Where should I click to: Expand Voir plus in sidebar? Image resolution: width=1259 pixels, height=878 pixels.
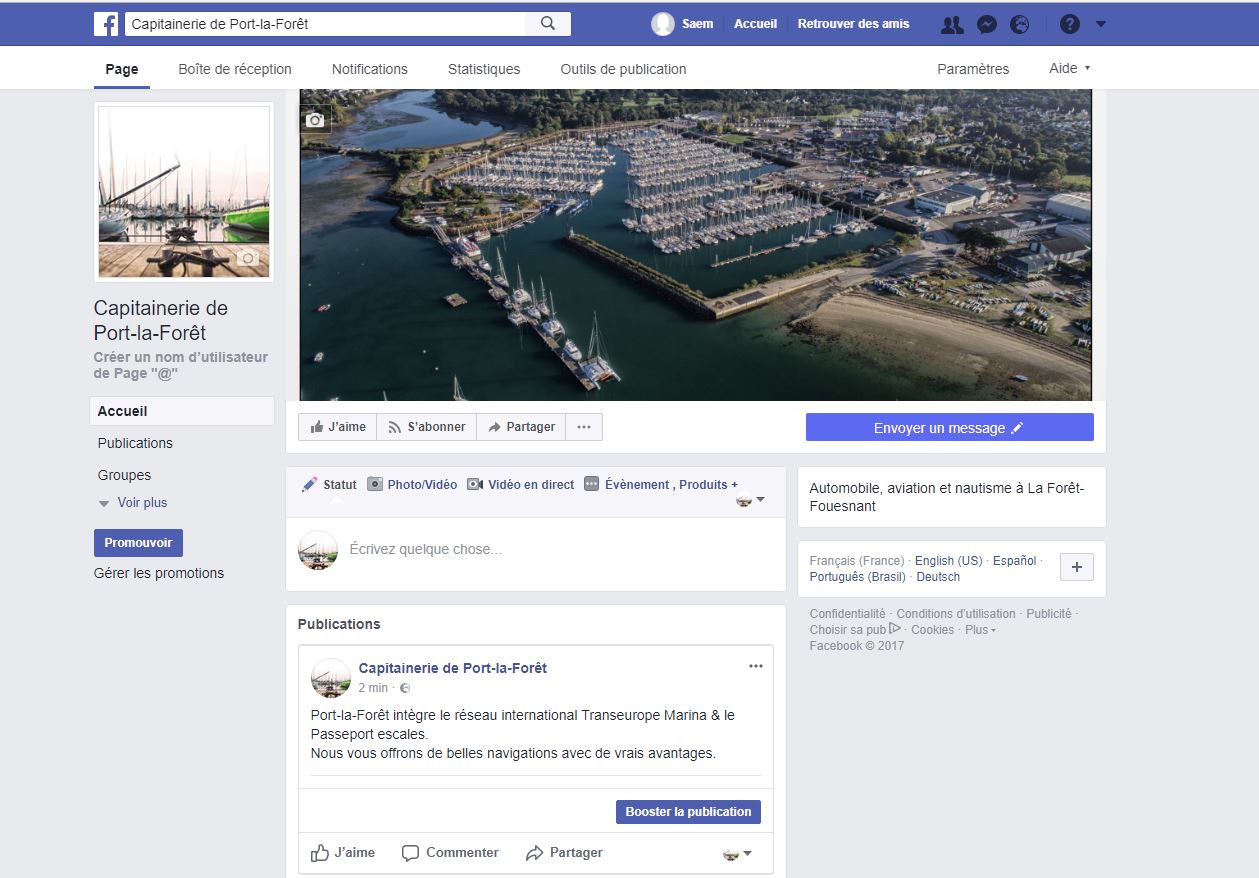(x=141, y=503)
